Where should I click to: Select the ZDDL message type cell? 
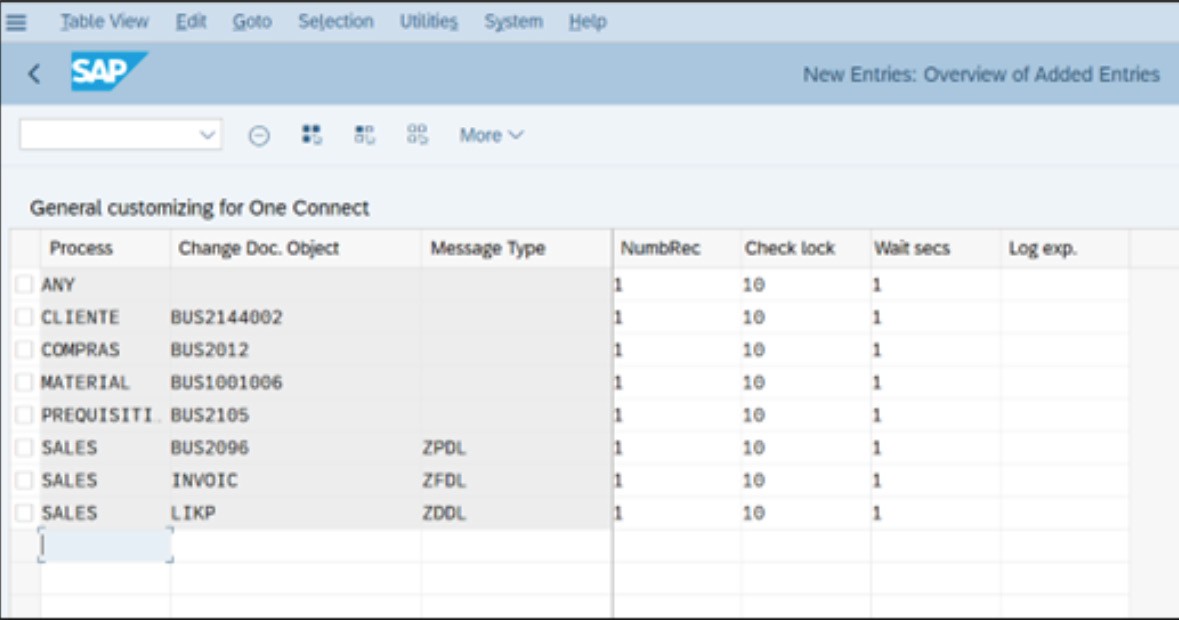click(517, 513)
